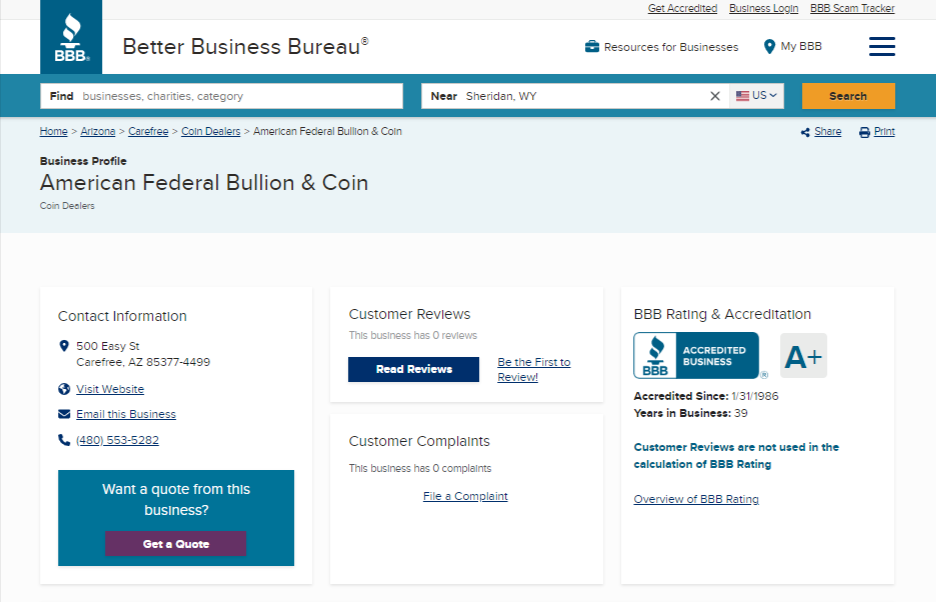This screenshot has height=602, width=936.
Task: Click the printer icon
Action: pyautogui.click(x=864, y=133)
